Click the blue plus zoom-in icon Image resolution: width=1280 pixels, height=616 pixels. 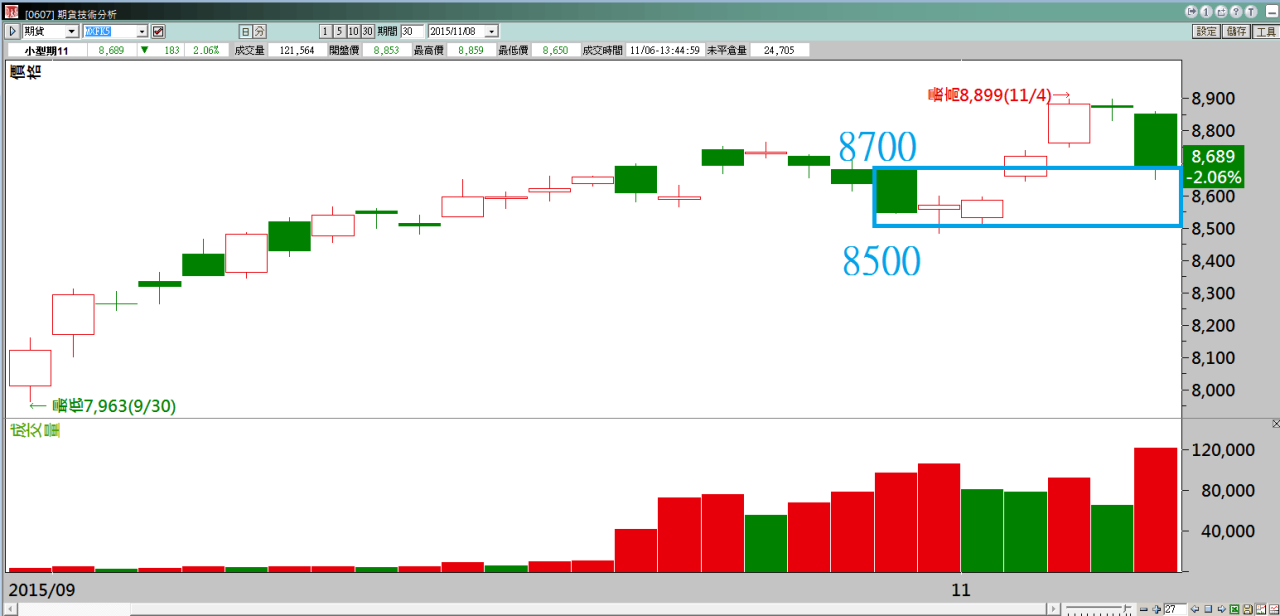(1157, 608)
